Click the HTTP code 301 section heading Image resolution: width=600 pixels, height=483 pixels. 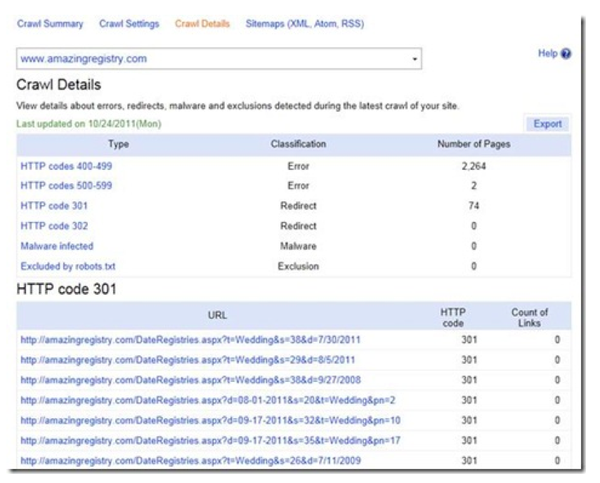67,289
